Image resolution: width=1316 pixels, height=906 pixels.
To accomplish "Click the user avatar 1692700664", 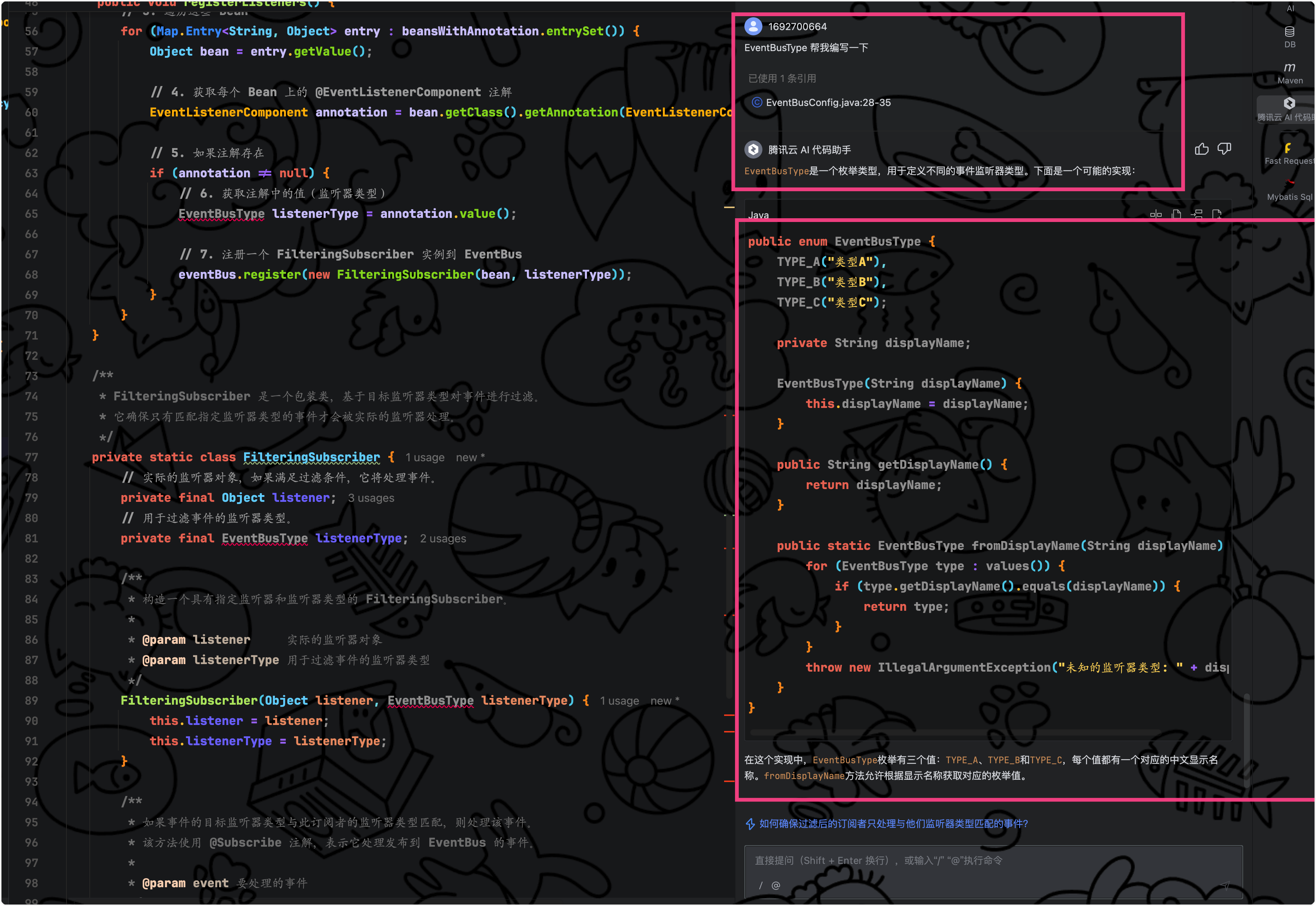I will [753, 26].
